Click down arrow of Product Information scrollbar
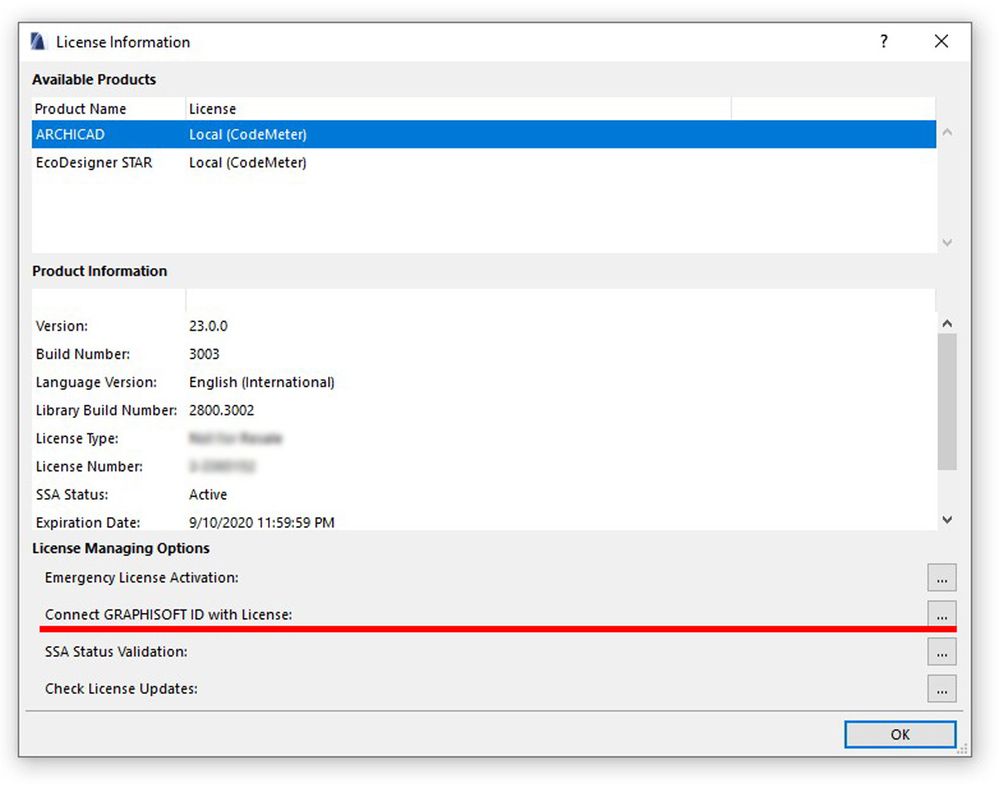The width and height of the screenshot is (999, 787). click(x=947, y=520)
